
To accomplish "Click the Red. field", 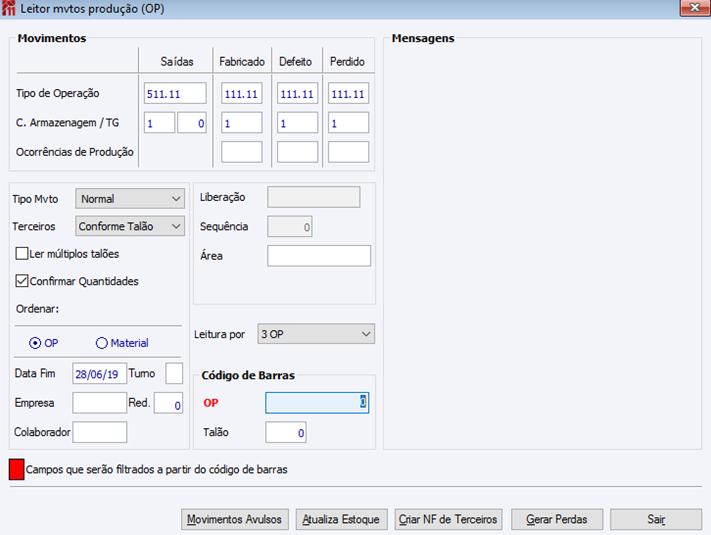I will (x=168, y=403).
